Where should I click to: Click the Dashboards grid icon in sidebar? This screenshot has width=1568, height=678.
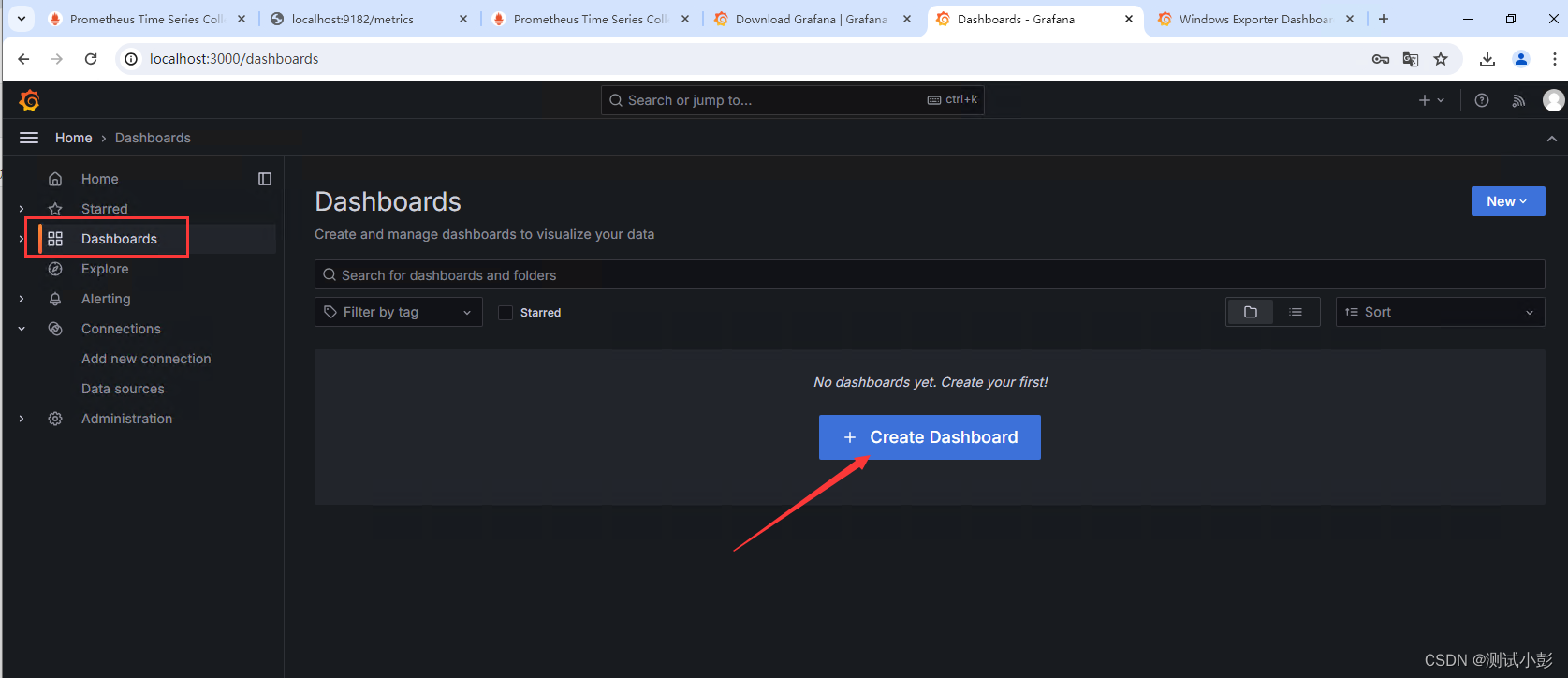(x=55, y=239)
